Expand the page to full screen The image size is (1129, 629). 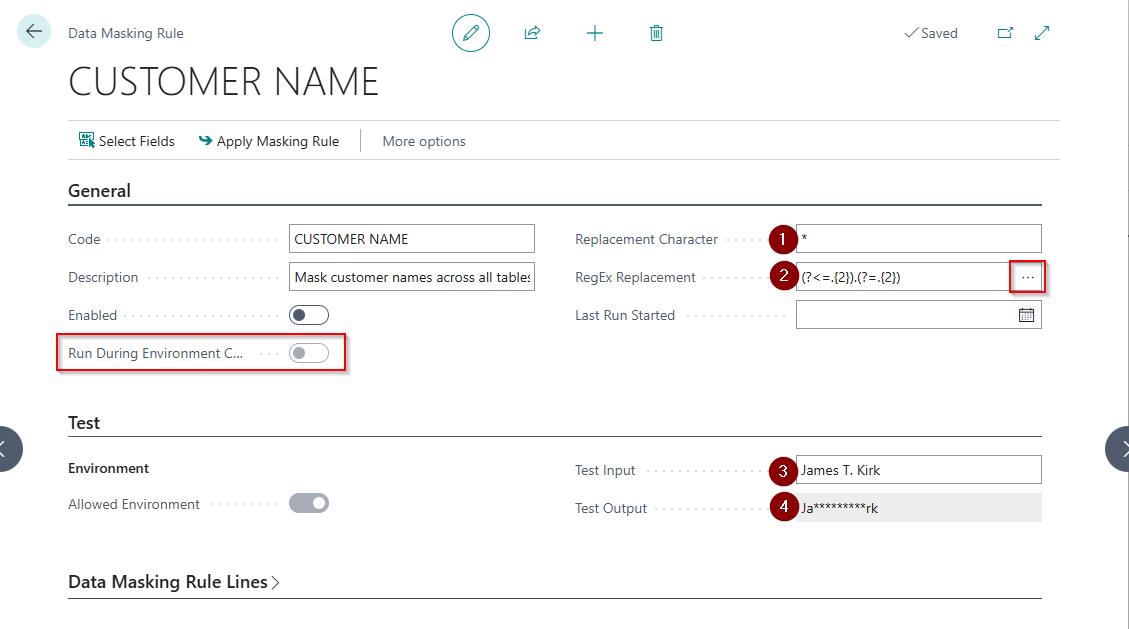pyautogui.click(x=1041, y=32)
